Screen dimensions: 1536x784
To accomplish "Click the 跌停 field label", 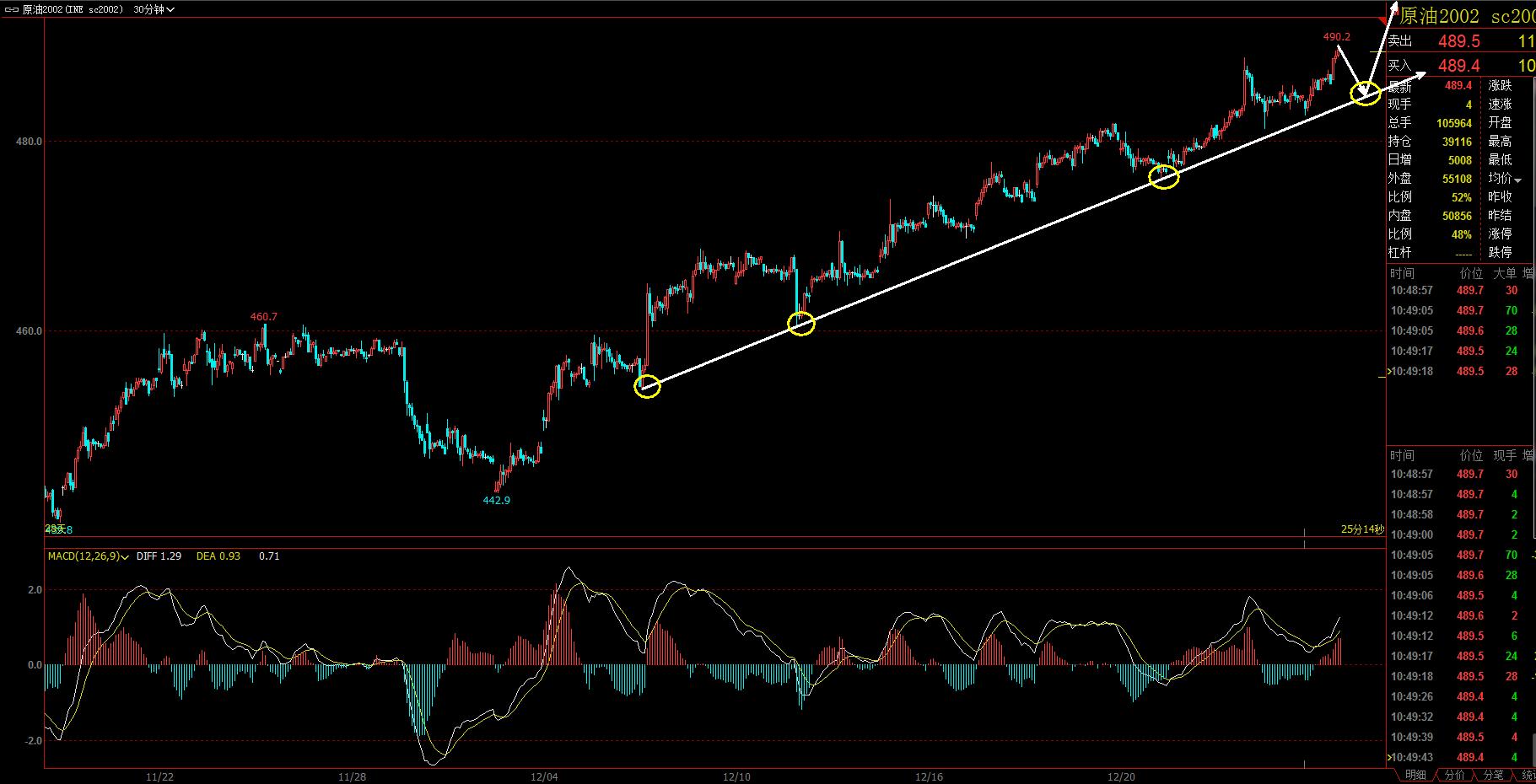I will pyautogui.click(x=1500, y=253).
